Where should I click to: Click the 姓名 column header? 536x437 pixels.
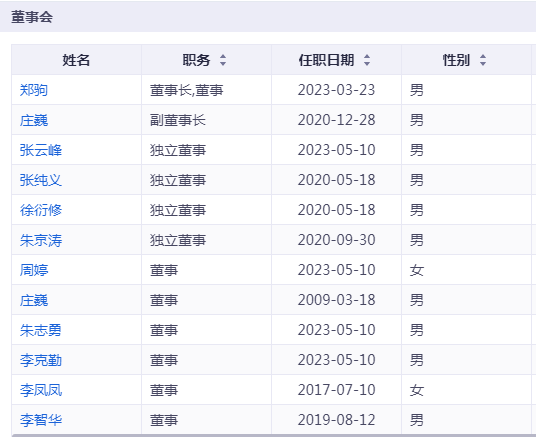pos(76,60)
